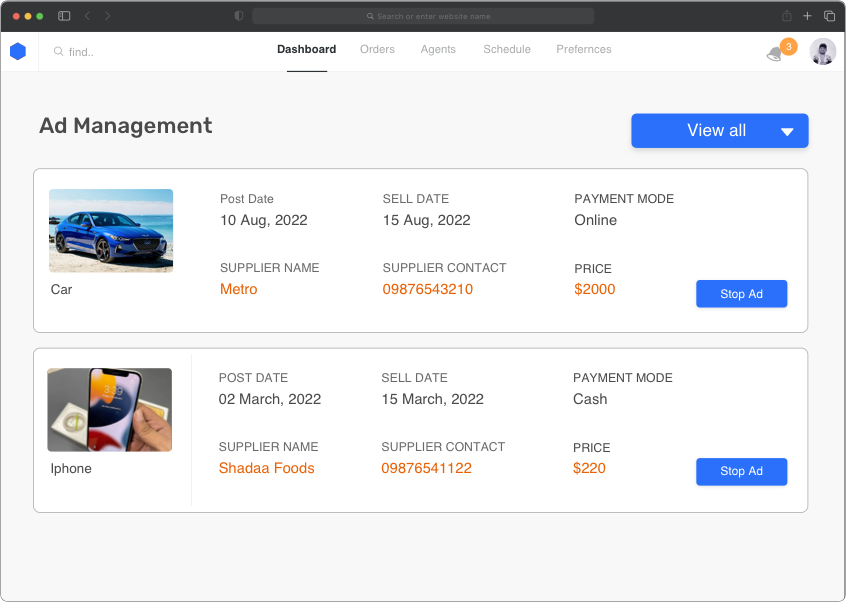846x602 pixels.
Task: Stop the Car ad
Action: 741,294
